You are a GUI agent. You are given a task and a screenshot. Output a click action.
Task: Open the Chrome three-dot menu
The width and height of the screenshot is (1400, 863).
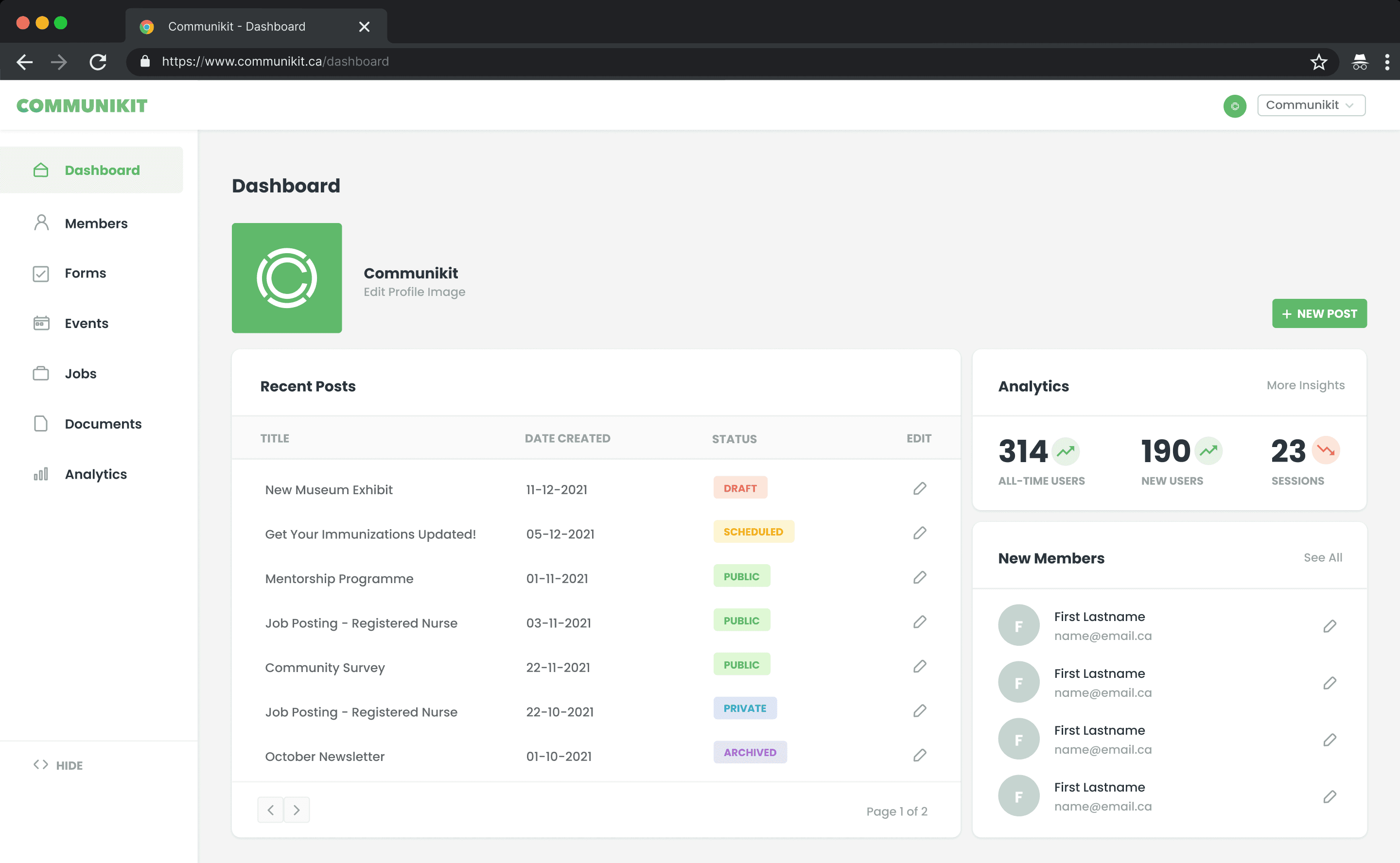coord(1387,62)
